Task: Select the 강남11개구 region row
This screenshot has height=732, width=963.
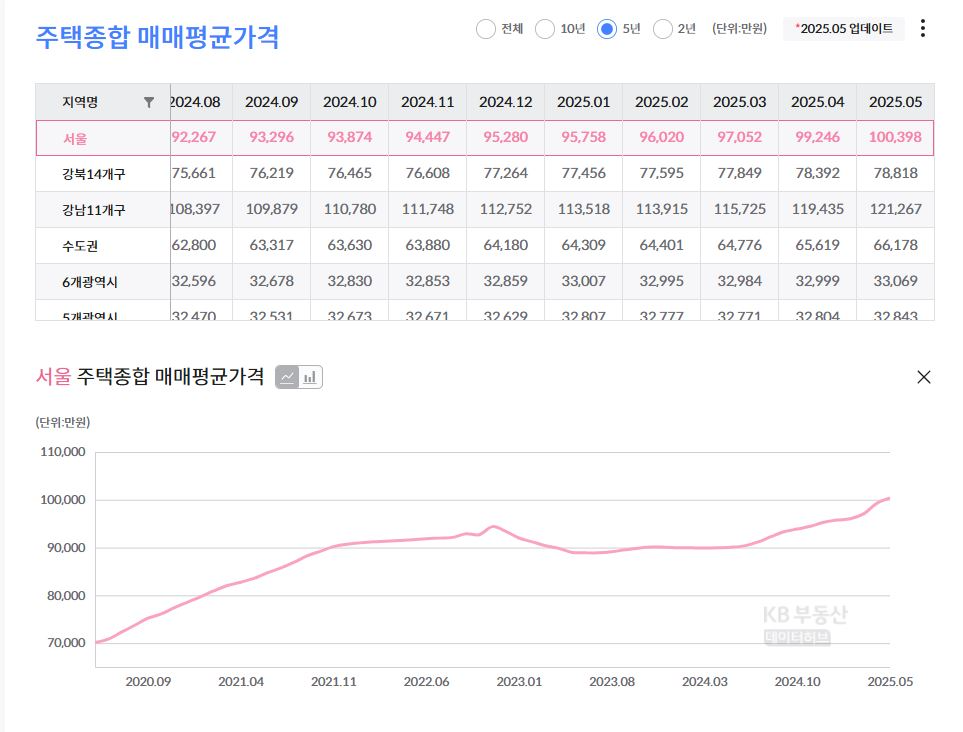Action: [x=94, y=210]
